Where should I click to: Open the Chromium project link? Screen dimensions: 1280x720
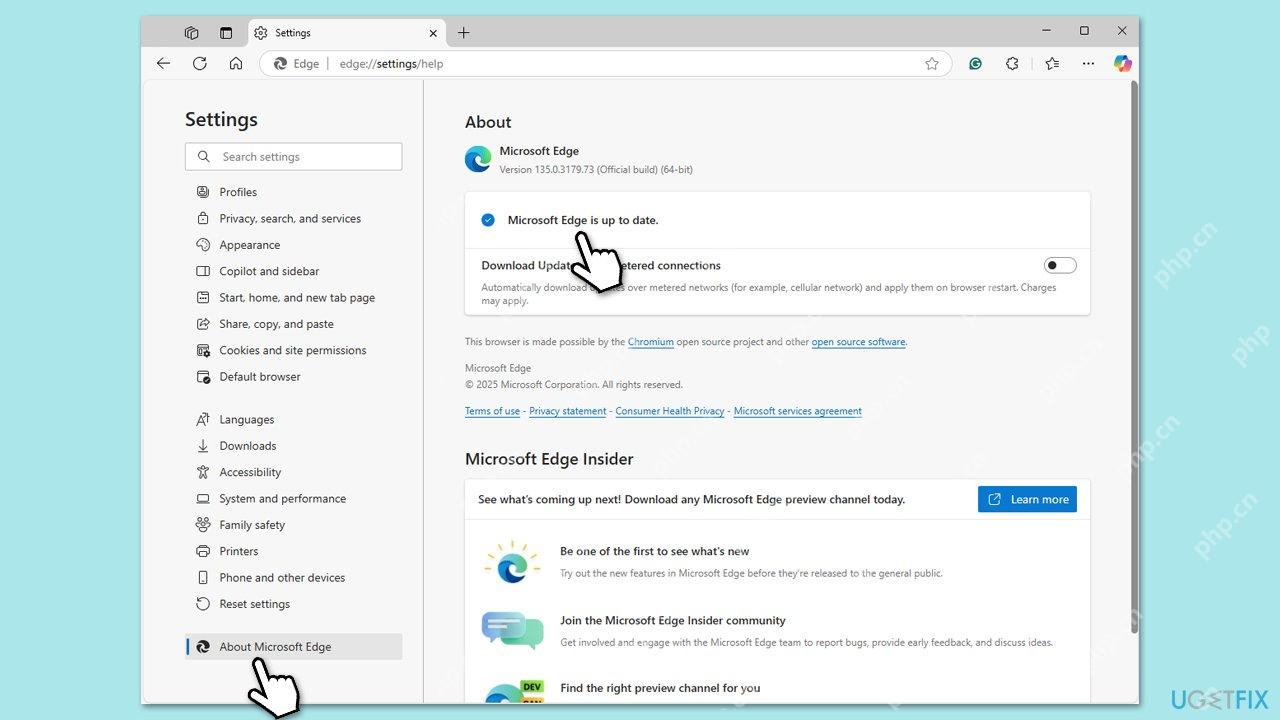(651, 341)
